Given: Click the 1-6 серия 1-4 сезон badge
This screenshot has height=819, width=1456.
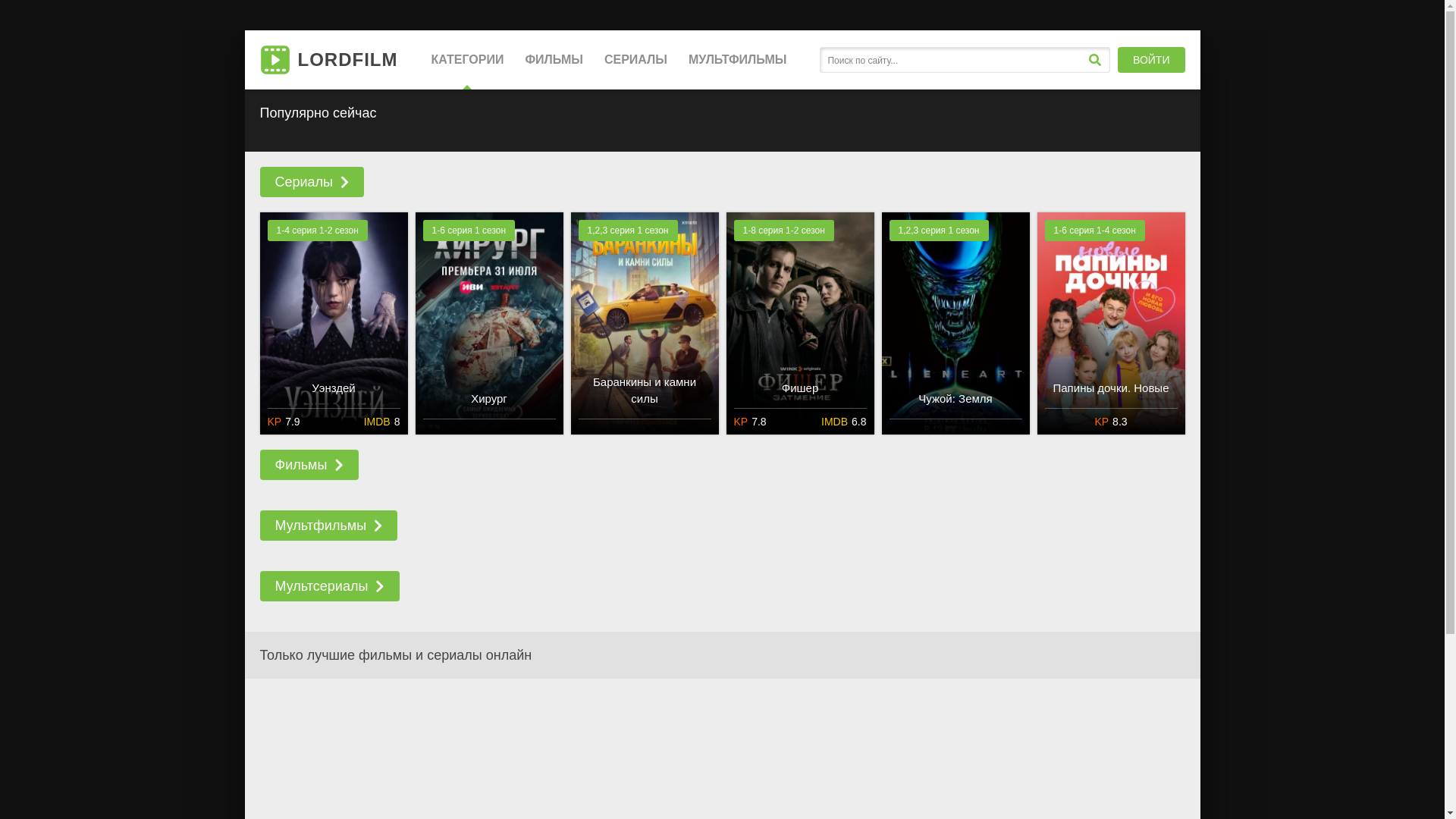Looking at the screenshot, I should point(1094,231).
